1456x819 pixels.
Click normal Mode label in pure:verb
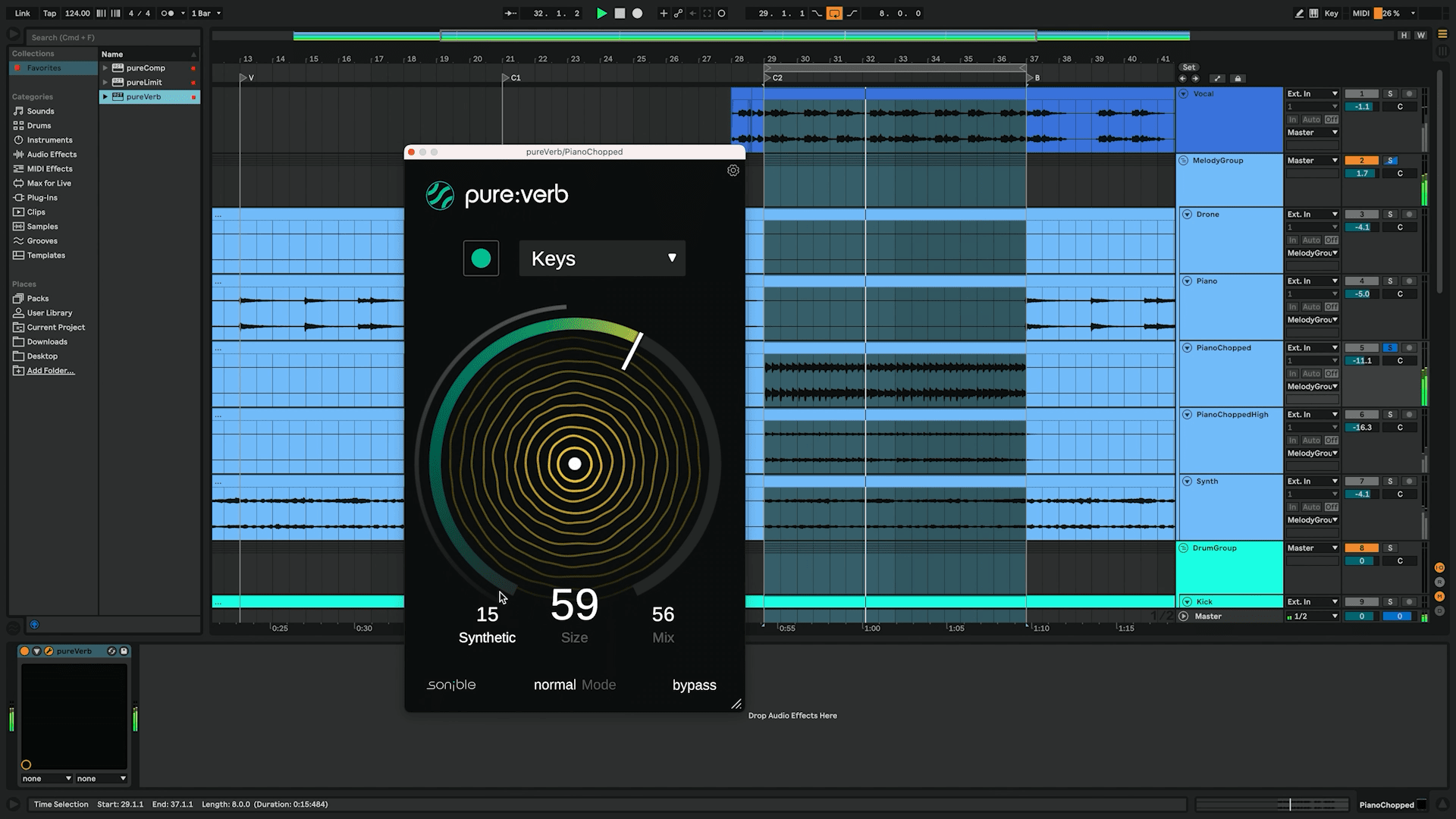575,685
